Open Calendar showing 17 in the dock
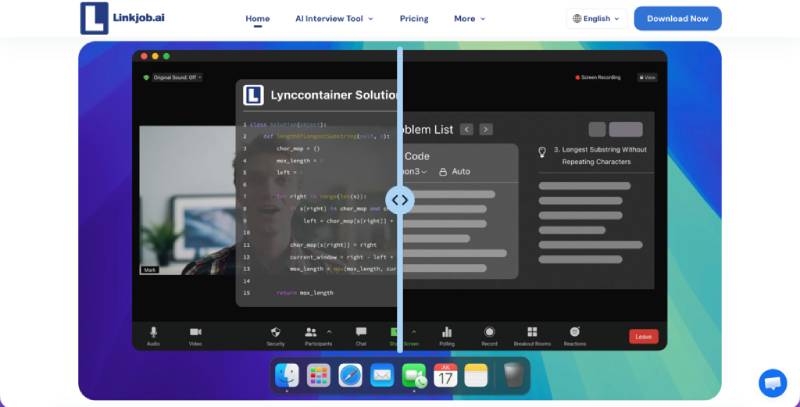Image resolution: width=800 pixels, height=407 pixels. 445,376
